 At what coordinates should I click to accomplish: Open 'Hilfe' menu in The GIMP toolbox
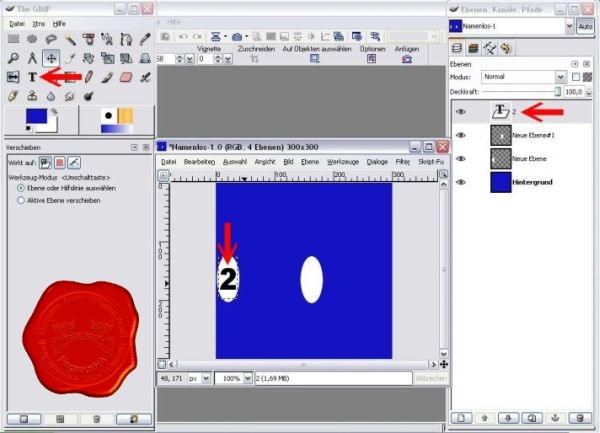59,24
